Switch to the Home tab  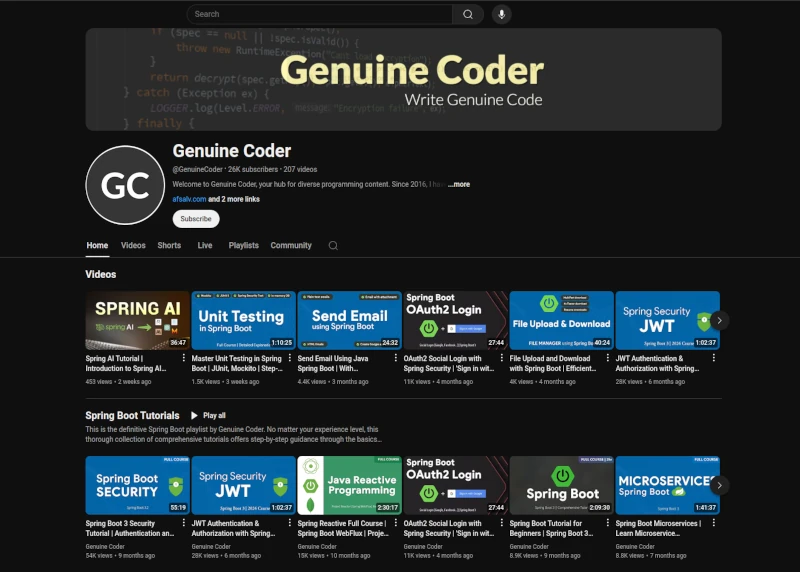tap(97, 245)
